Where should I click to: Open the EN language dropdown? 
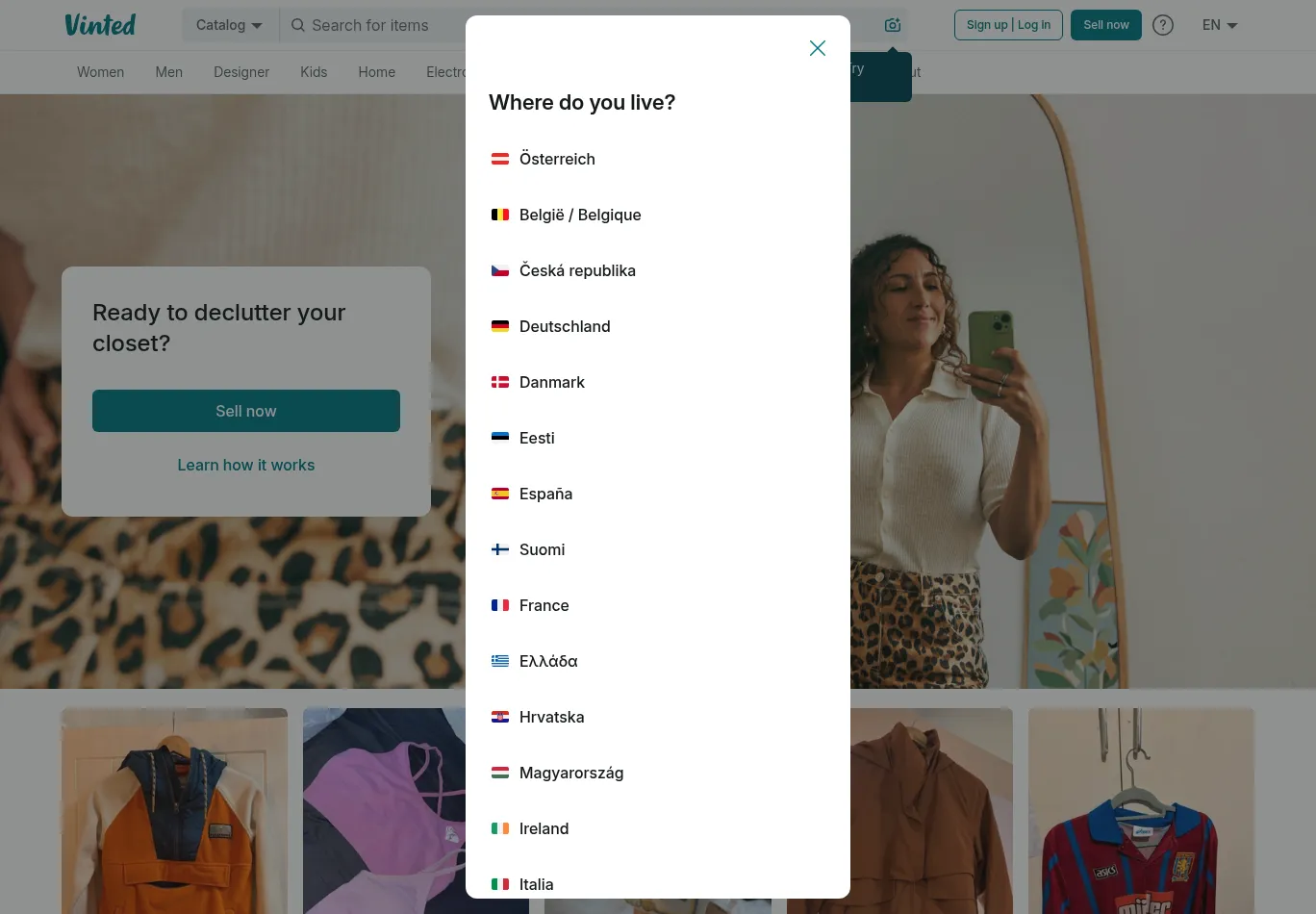point(1219,25)
